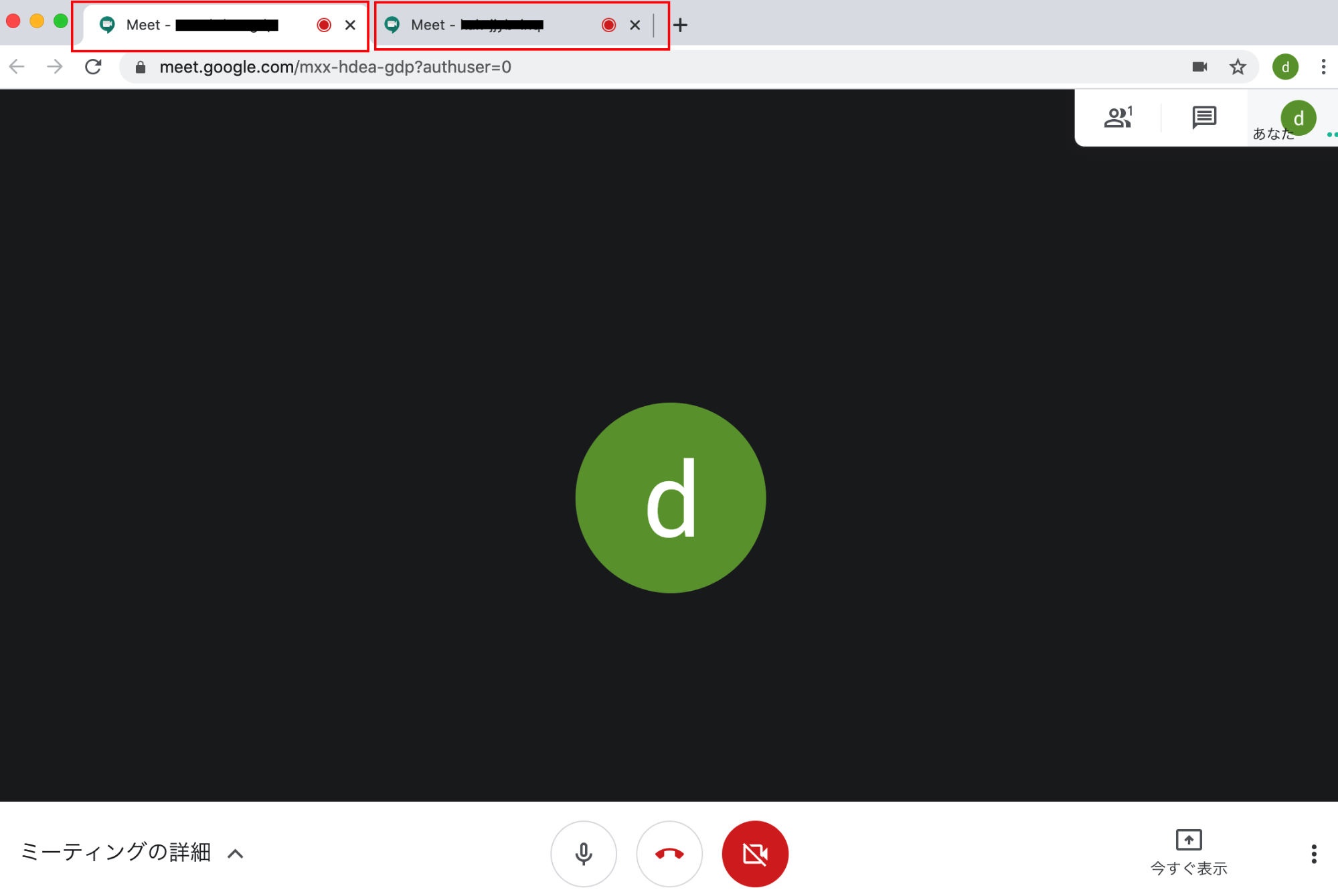Reload the Meet page

click(x=93, y=67)
